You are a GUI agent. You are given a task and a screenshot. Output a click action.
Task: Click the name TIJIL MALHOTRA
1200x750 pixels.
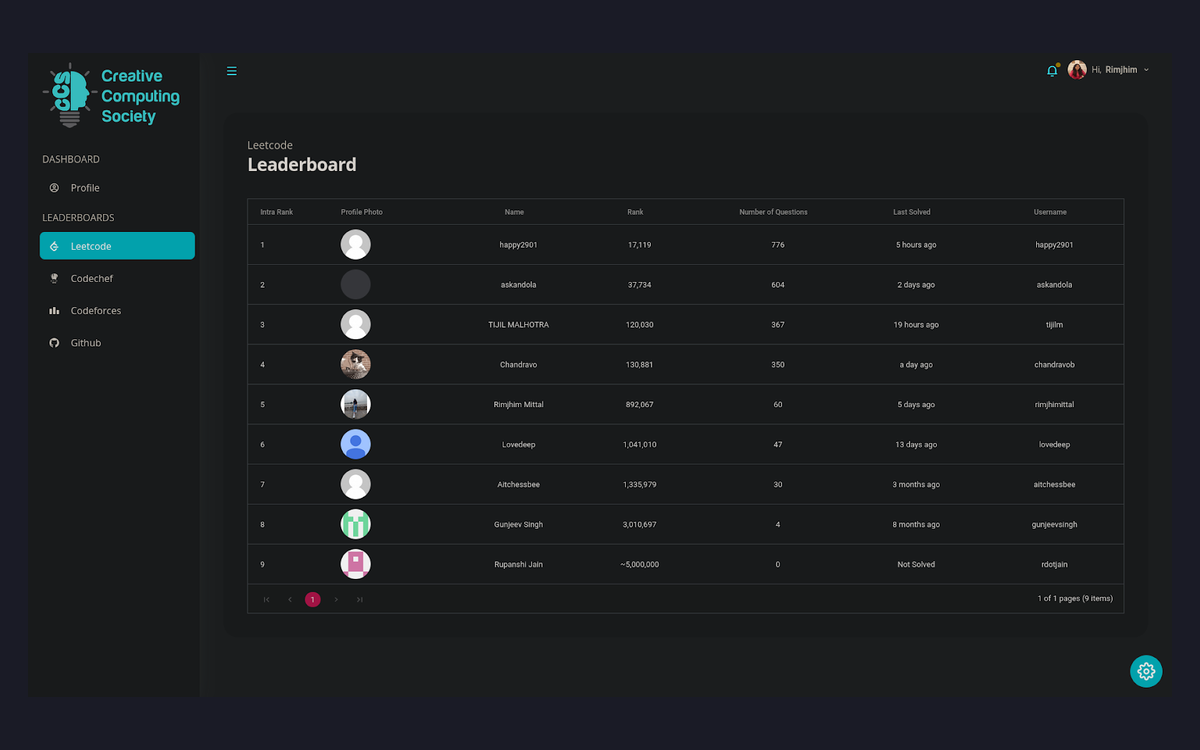518,325
